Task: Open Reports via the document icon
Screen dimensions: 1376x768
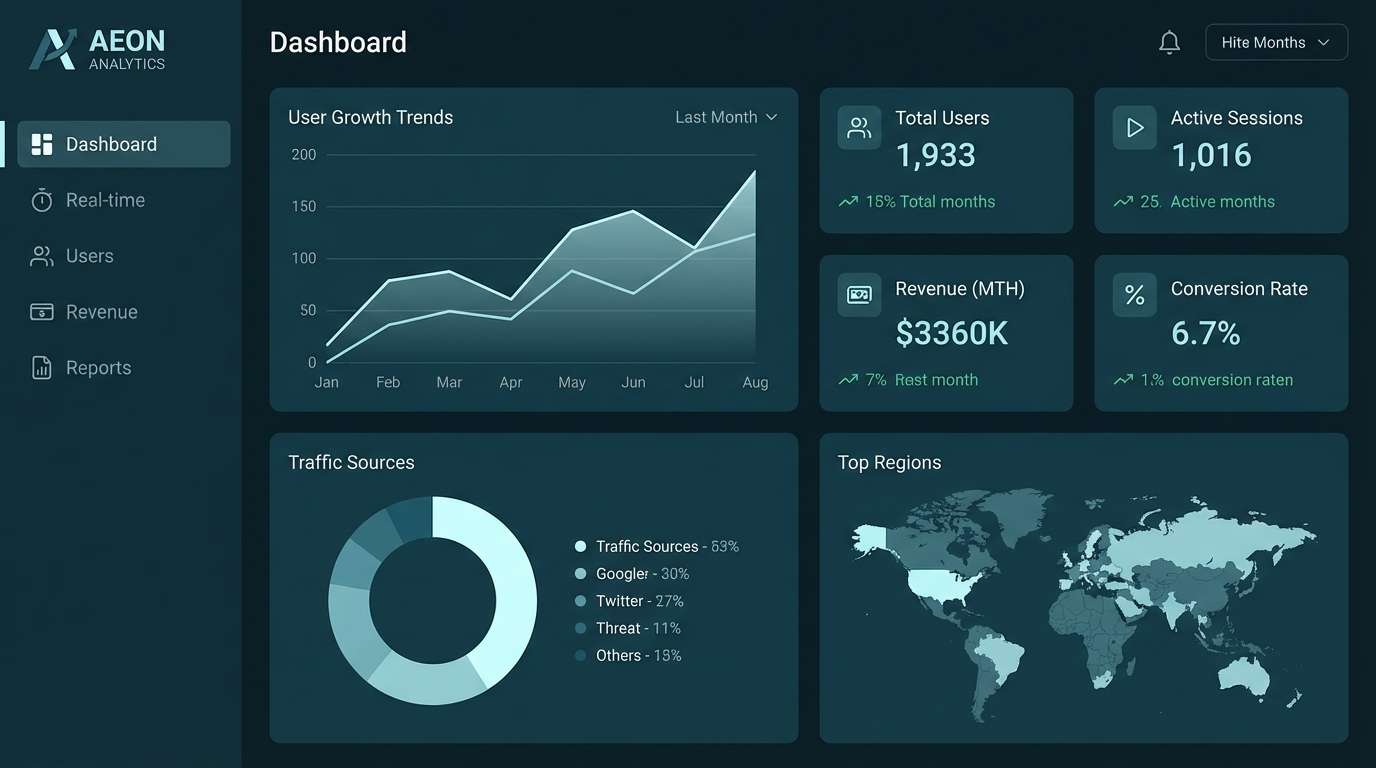Action: [x=41, y=367]
